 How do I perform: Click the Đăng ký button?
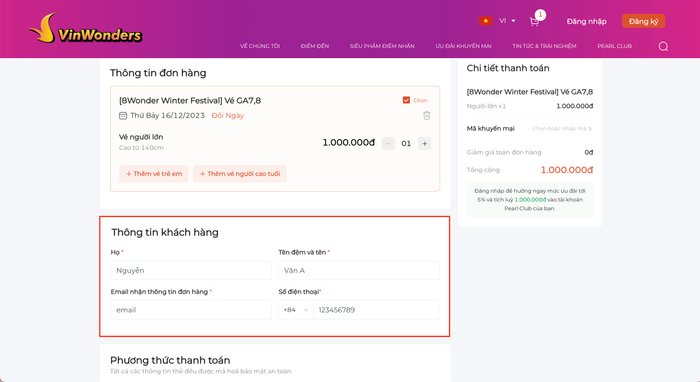(x=643, y=21)
